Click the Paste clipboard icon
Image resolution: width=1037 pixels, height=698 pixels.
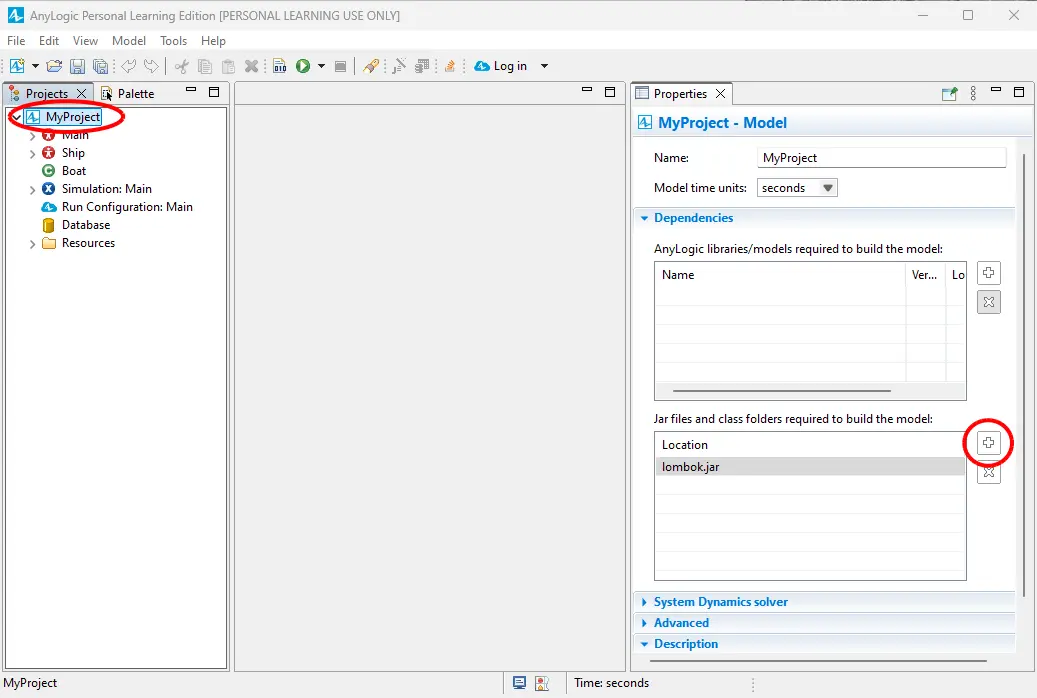[x=228, y=66]
